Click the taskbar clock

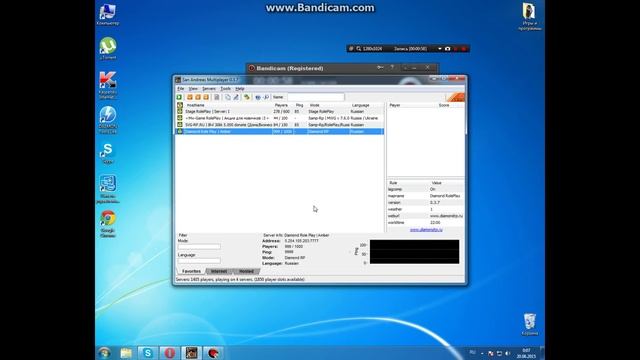pyautogui.click(x=526, y=353)
